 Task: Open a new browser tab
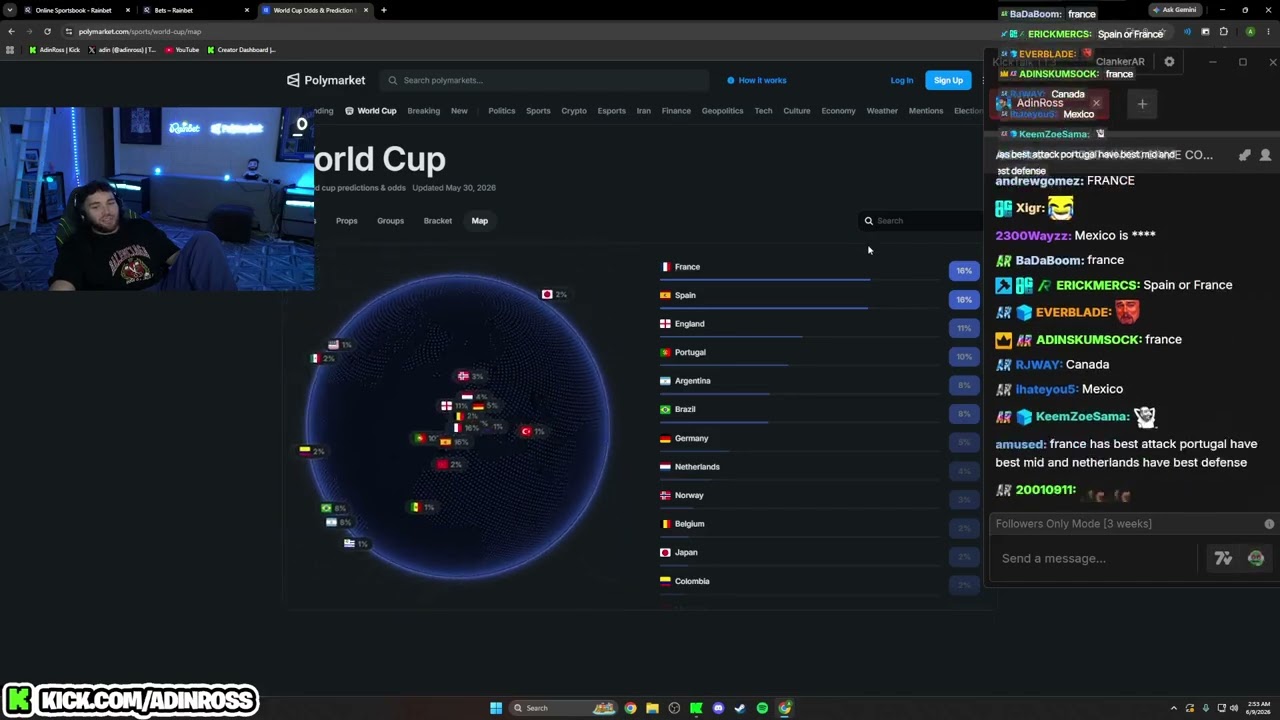[383, 10]
